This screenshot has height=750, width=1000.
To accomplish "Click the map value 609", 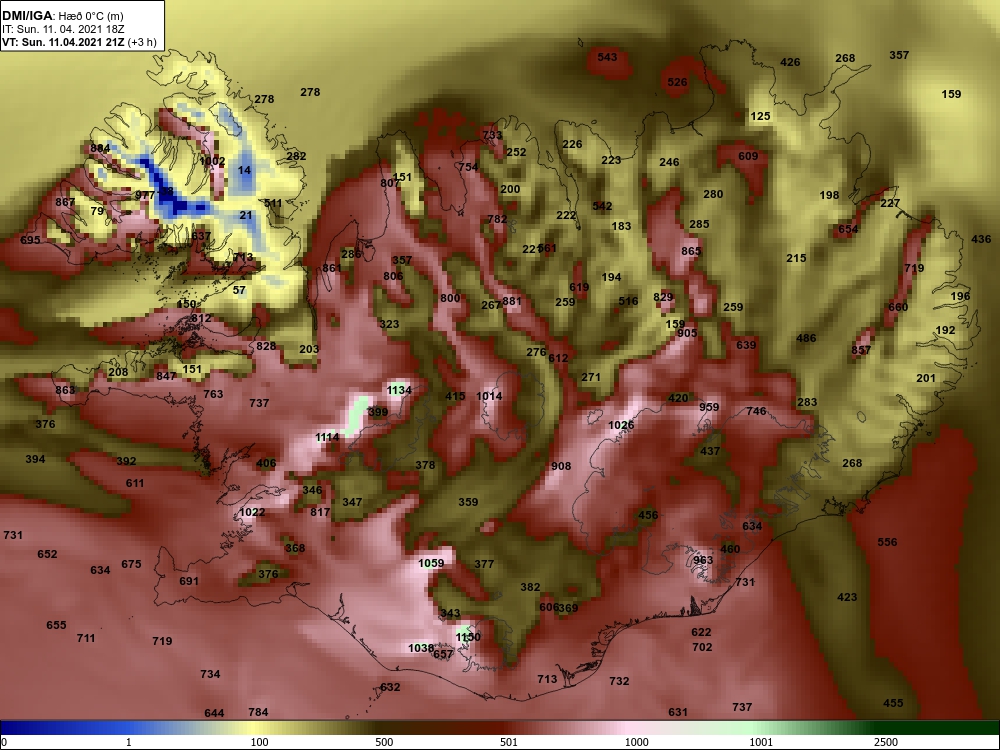I will coord(748,156).
